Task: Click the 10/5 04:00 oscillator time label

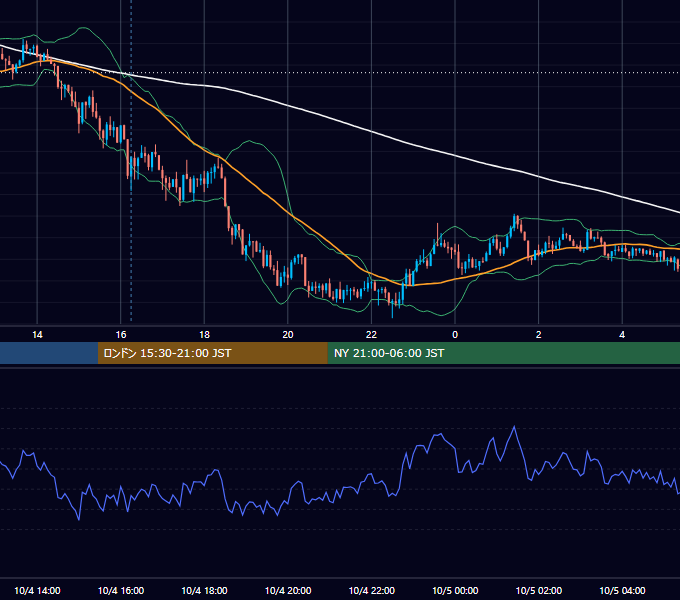Action: pyautogui.click(x=622, y=590)
